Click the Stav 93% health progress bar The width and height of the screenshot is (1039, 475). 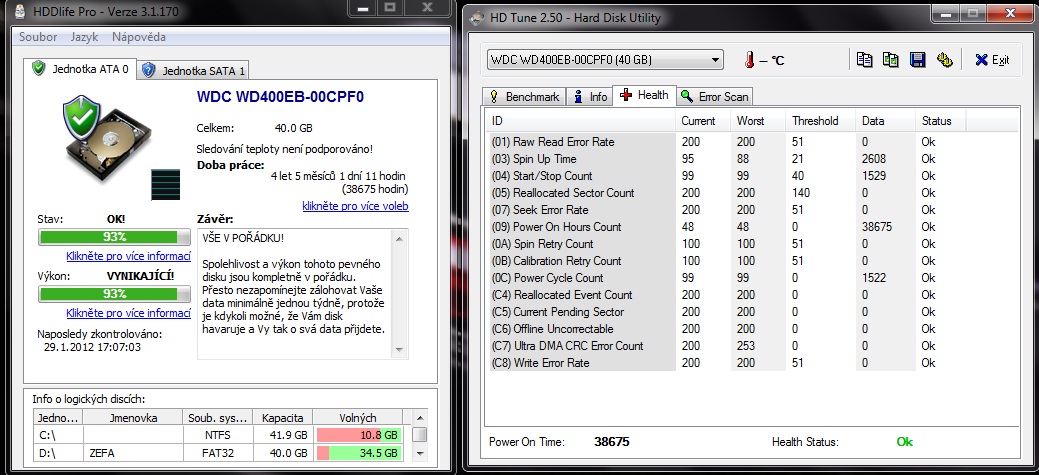115,237
